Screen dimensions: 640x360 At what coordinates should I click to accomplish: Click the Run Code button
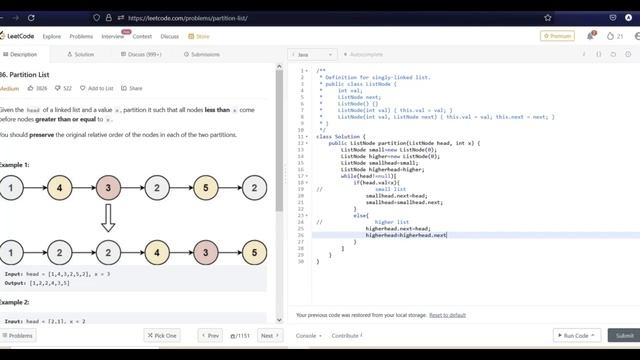pyautogui.click(x=577, y=336)
